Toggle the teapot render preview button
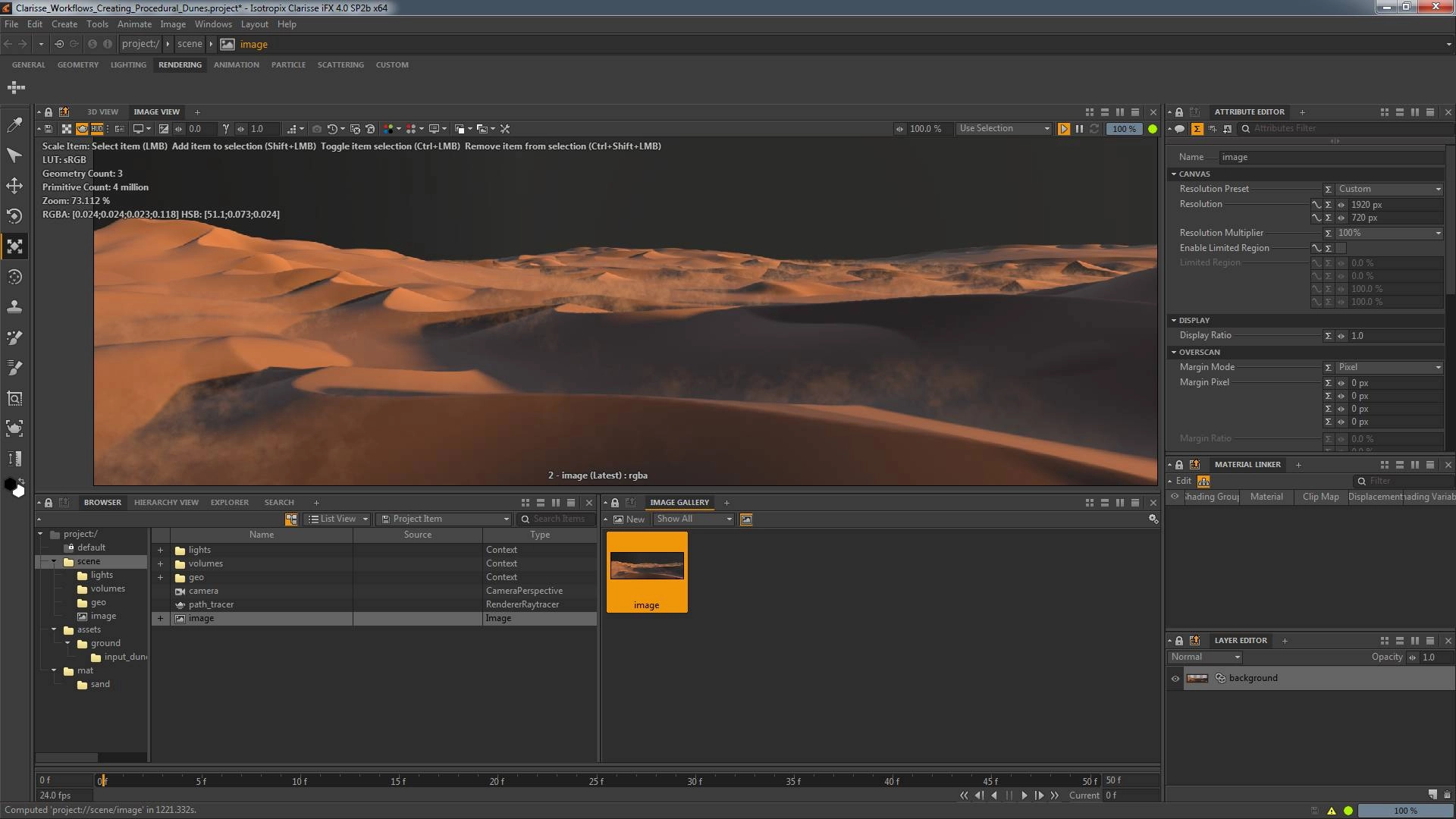The width and height of the screenshot is (1456, 819). coord(83,129)
